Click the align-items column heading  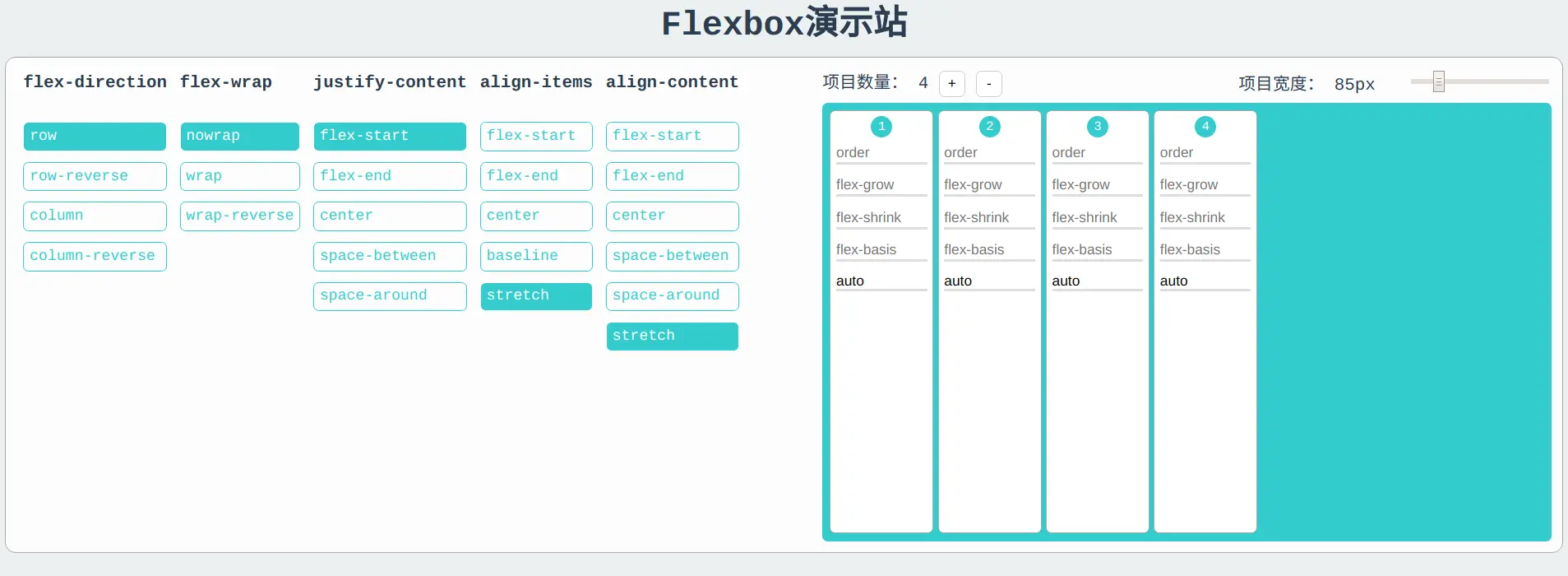(x=536, y=82)
